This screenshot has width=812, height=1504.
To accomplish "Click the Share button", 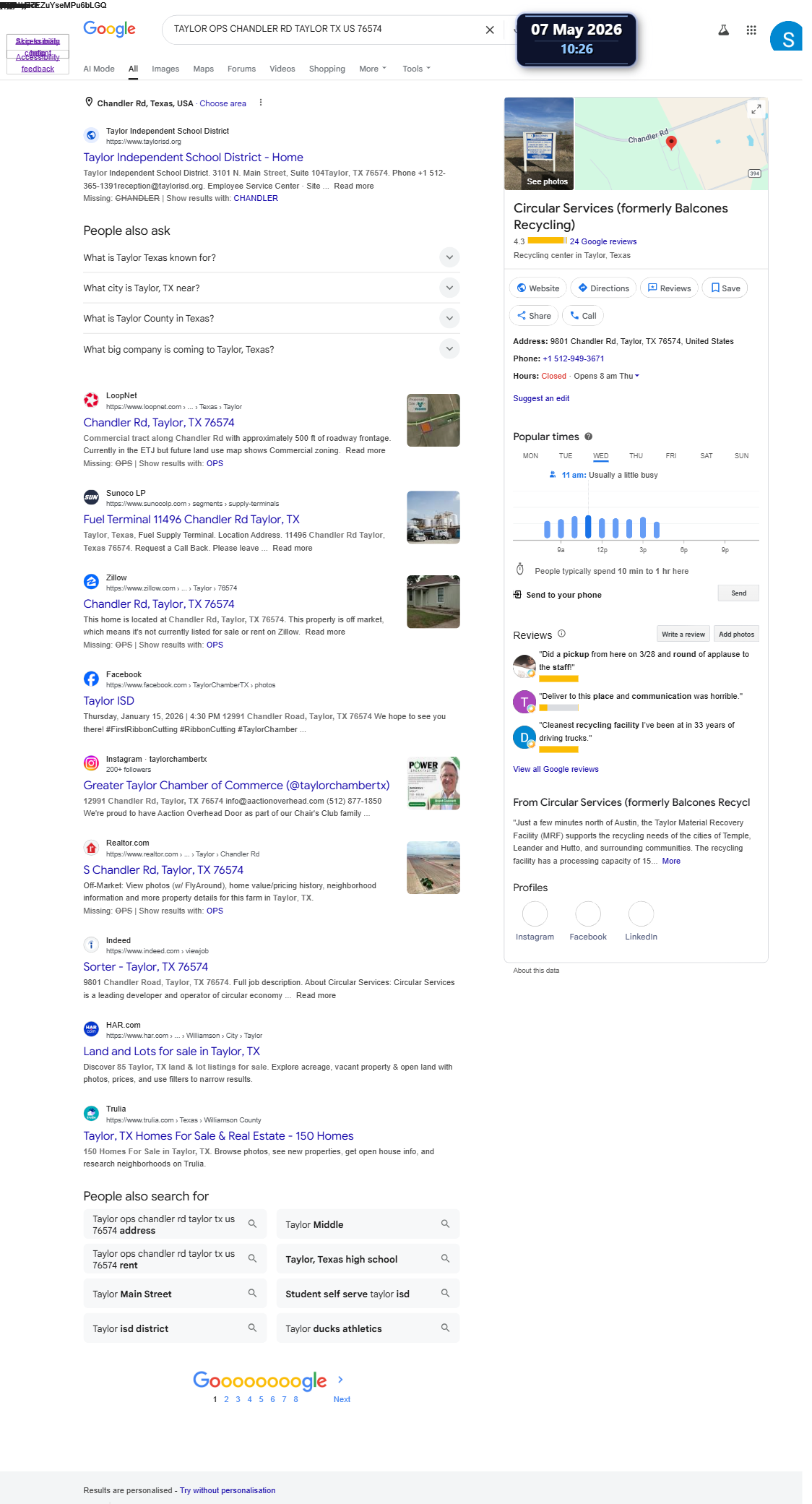I will (x=534, y=315).
